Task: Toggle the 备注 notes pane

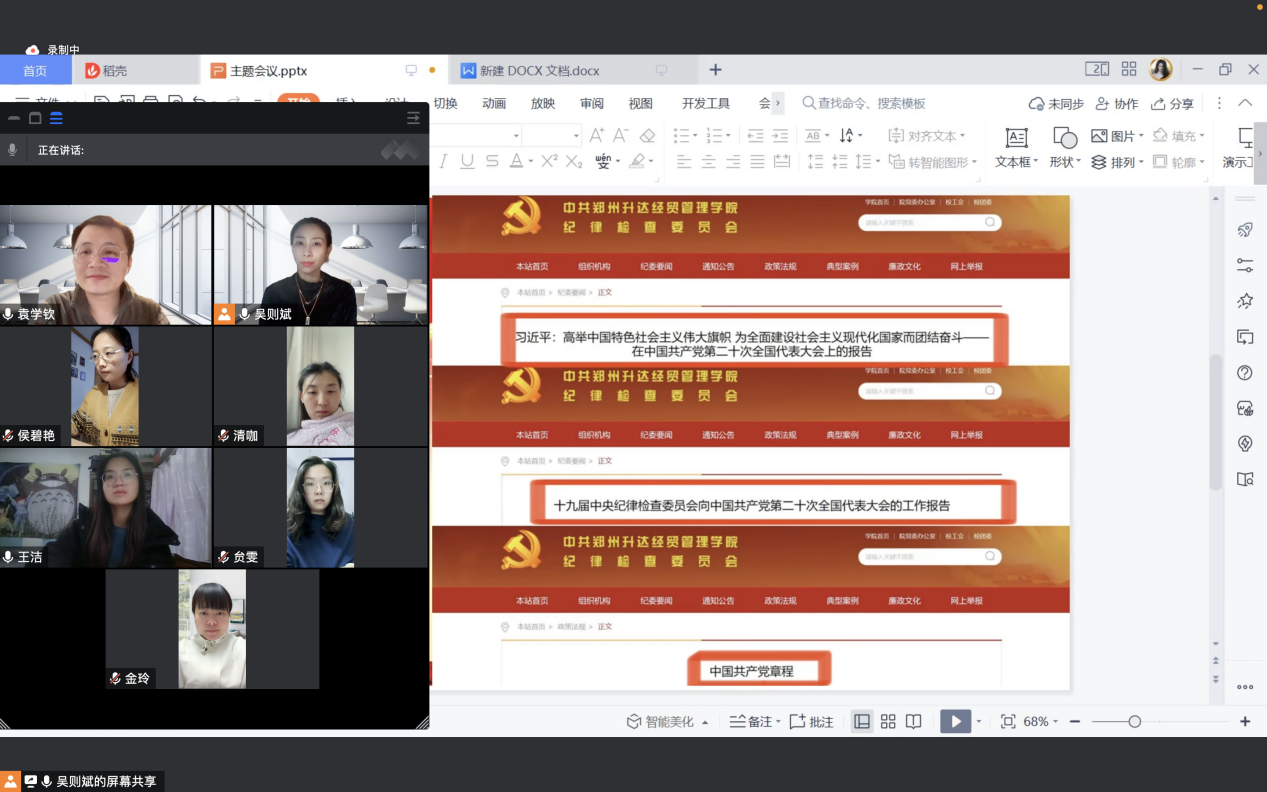Action: [755, 722]
